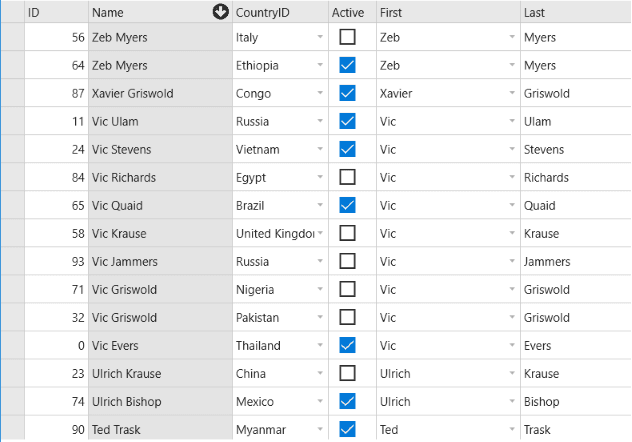Screen dimensions: 632x442
Task: Expand the United Kingdom country dropdown
Action: (x=320, y=233)
